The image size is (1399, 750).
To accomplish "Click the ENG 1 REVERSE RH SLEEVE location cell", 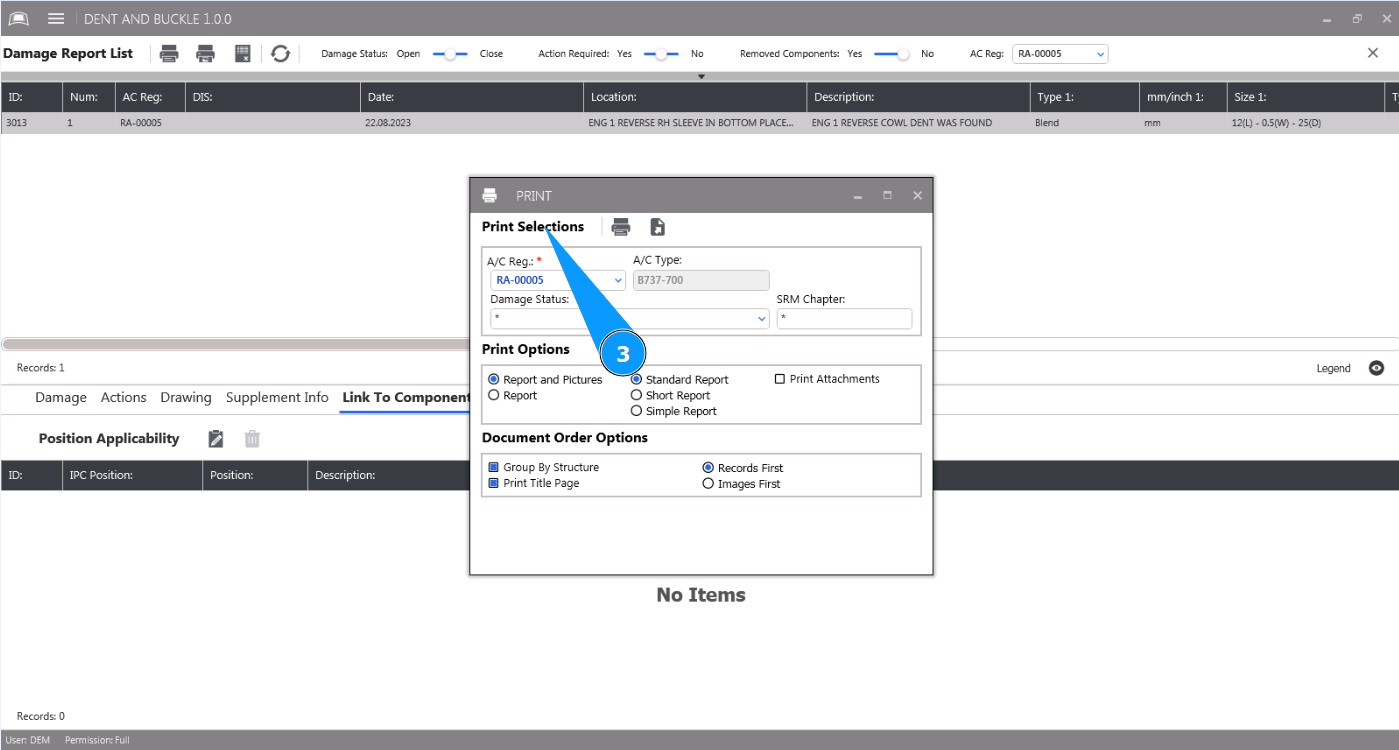I will 695,123.
